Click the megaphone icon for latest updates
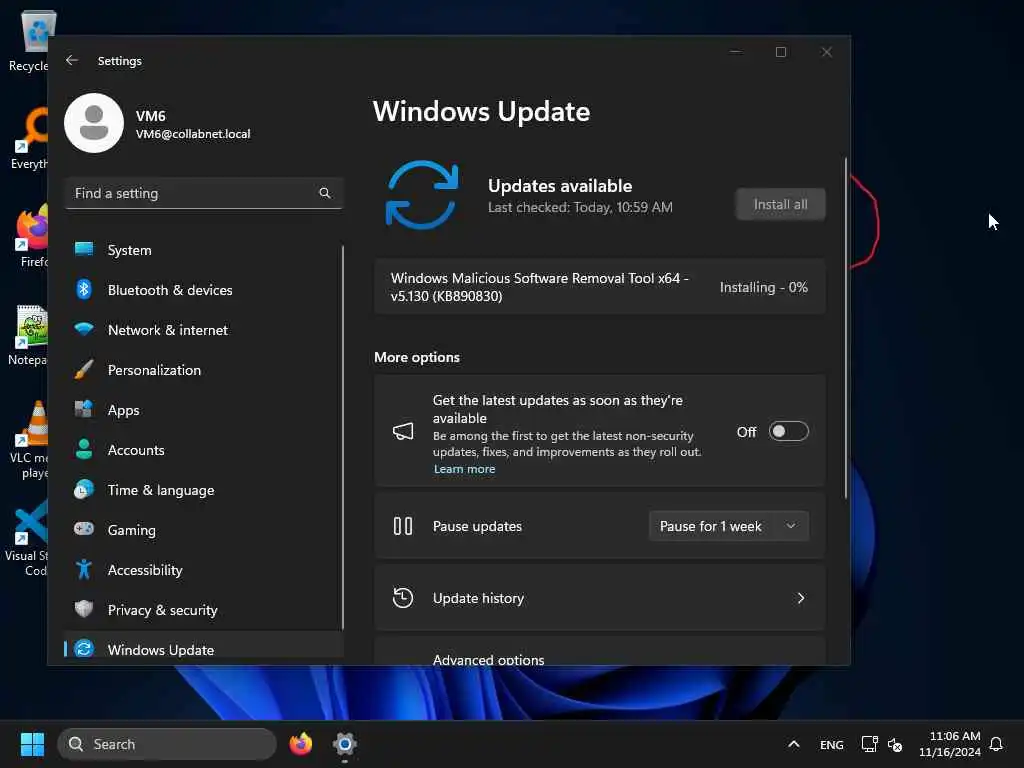Screen dimensions: 1024x768 click(403, 431)
